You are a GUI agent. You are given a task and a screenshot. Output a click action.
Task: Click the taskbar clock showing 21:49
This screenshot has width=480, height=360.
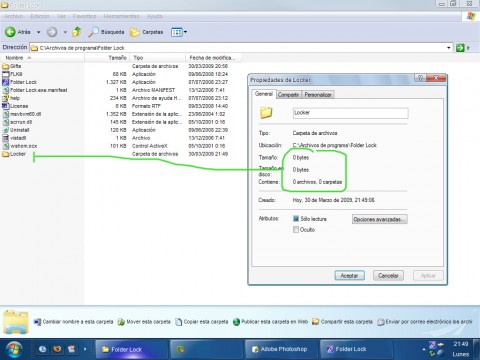pos(461,344)
